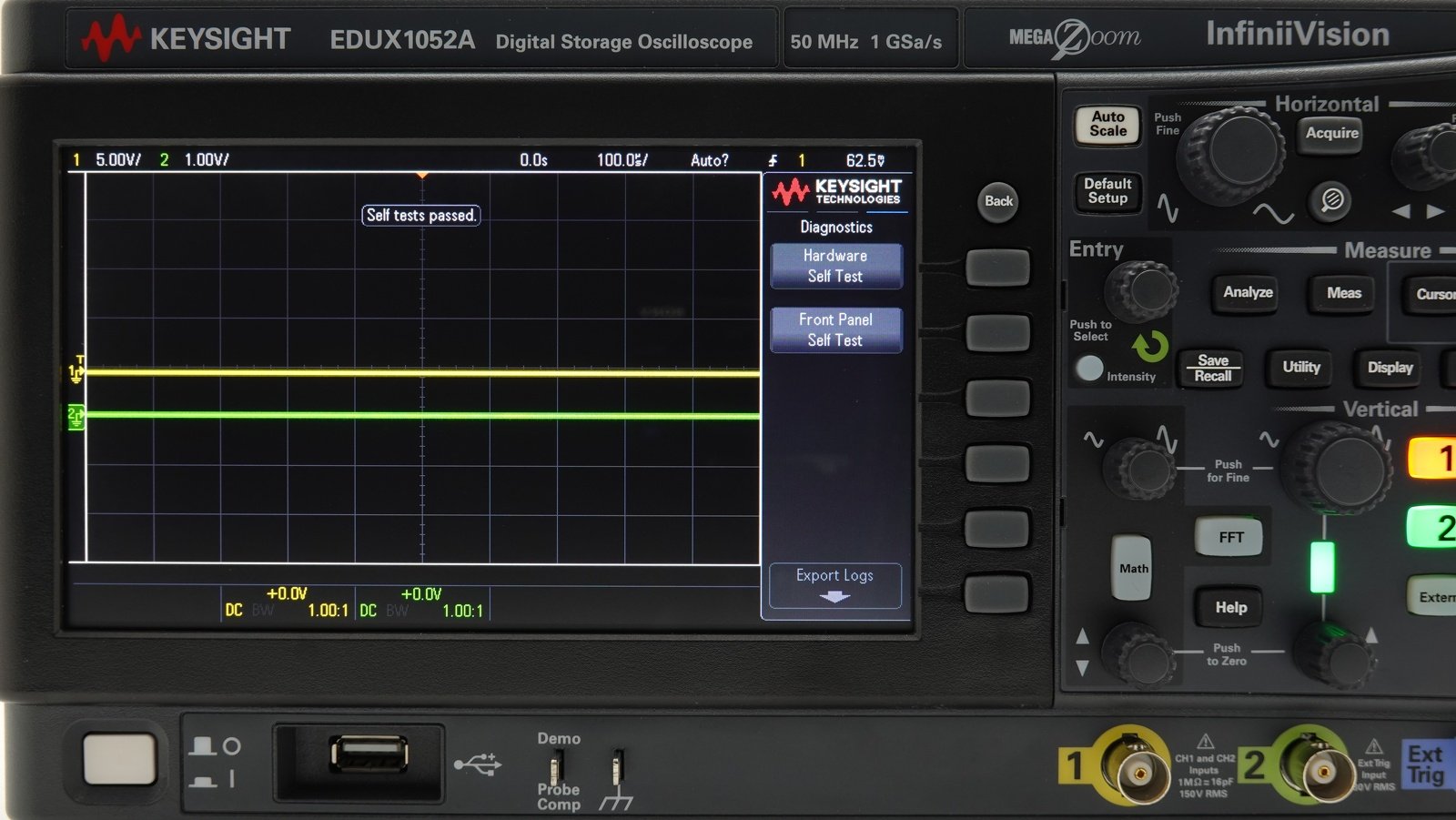Click the channel 1 DC coupling indicator
The width and height of the screenshot is (1456, 820).
234,611
